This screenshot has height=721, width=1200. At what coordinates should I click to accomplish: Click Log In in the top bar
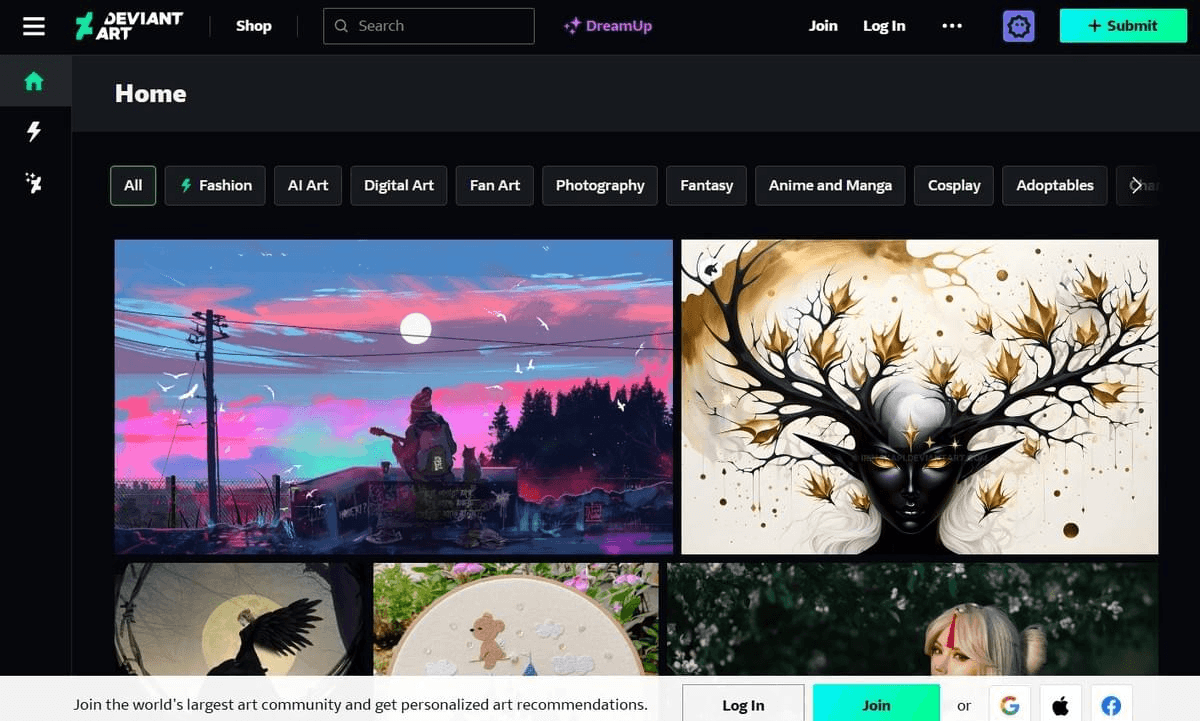[x=884, y=26]
